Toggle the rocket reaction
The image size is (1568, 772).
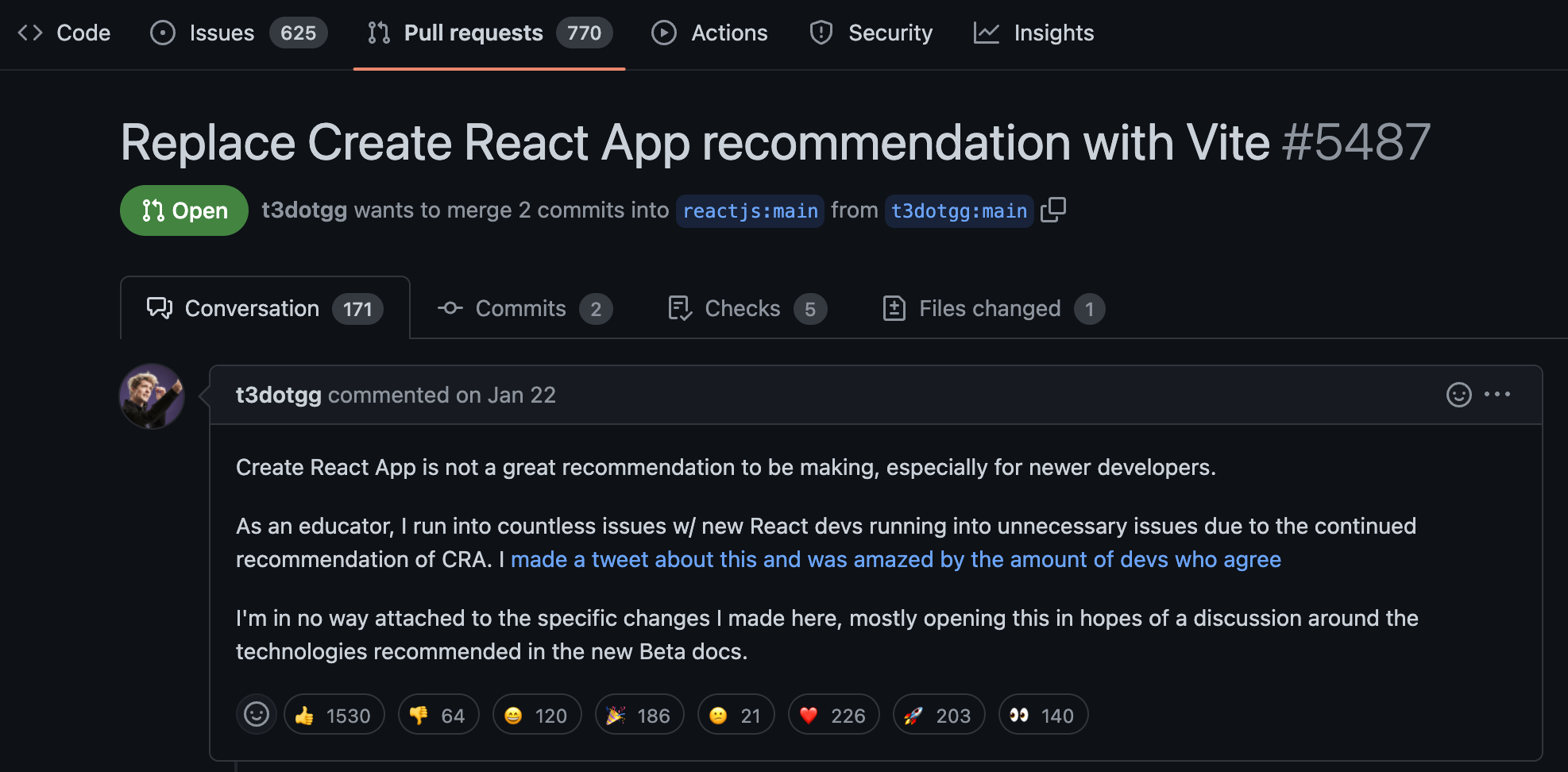(x=938, y=714)
